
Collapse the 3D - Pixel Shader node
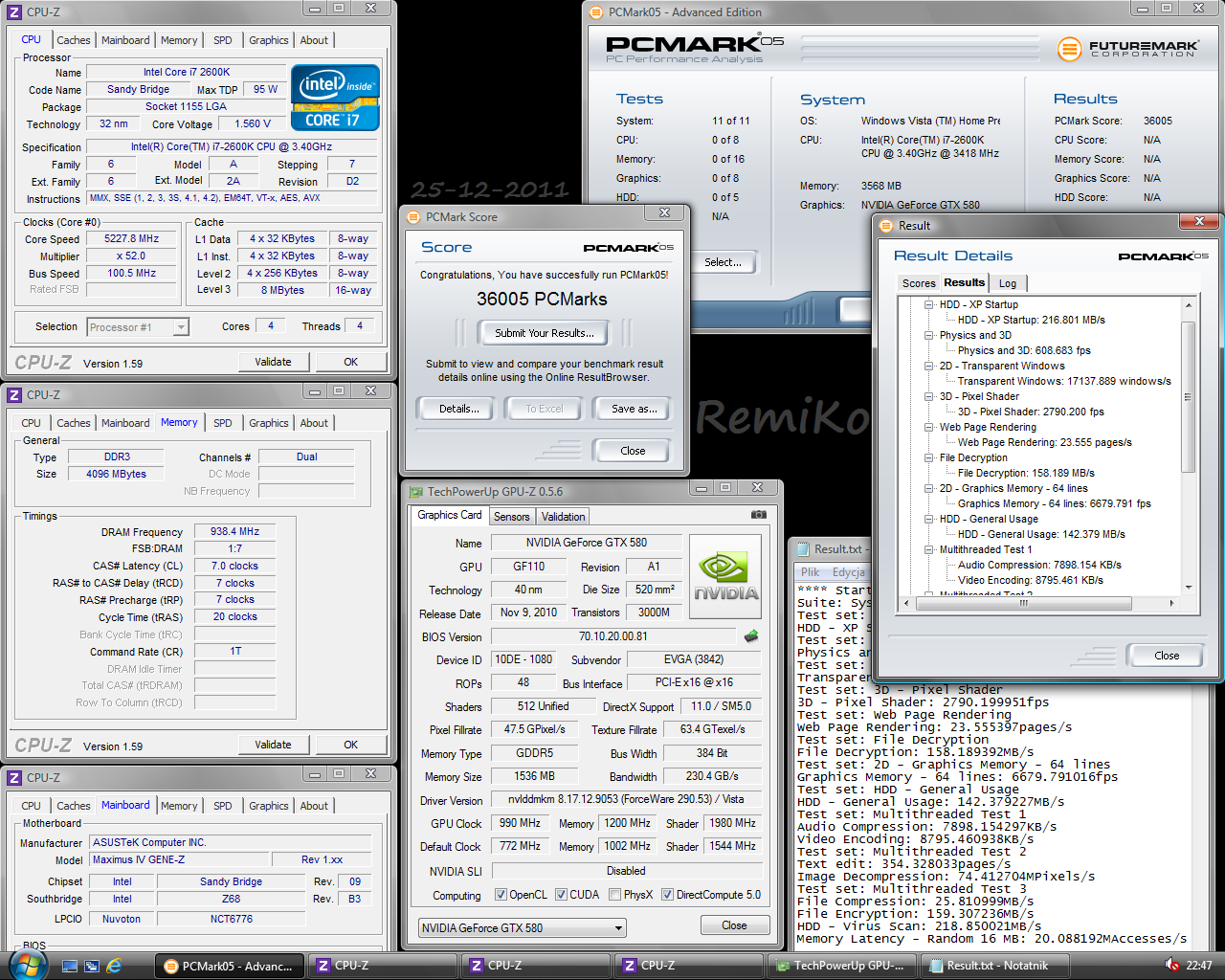[x=929, y=396]
